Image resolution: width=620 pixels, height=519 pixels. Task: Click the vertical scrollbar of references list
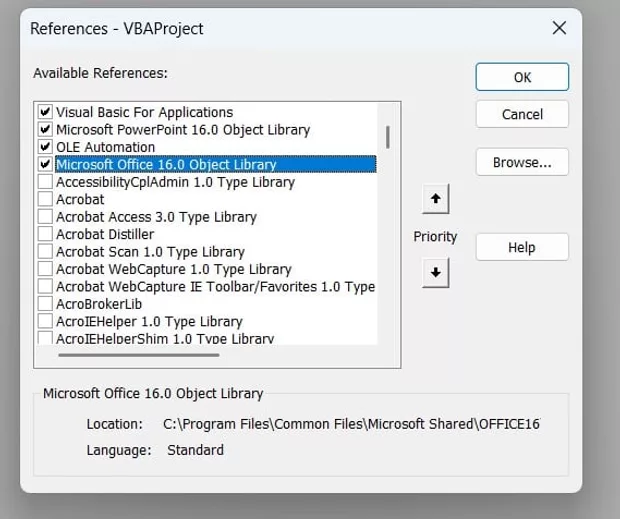click(x=387, y=137)
